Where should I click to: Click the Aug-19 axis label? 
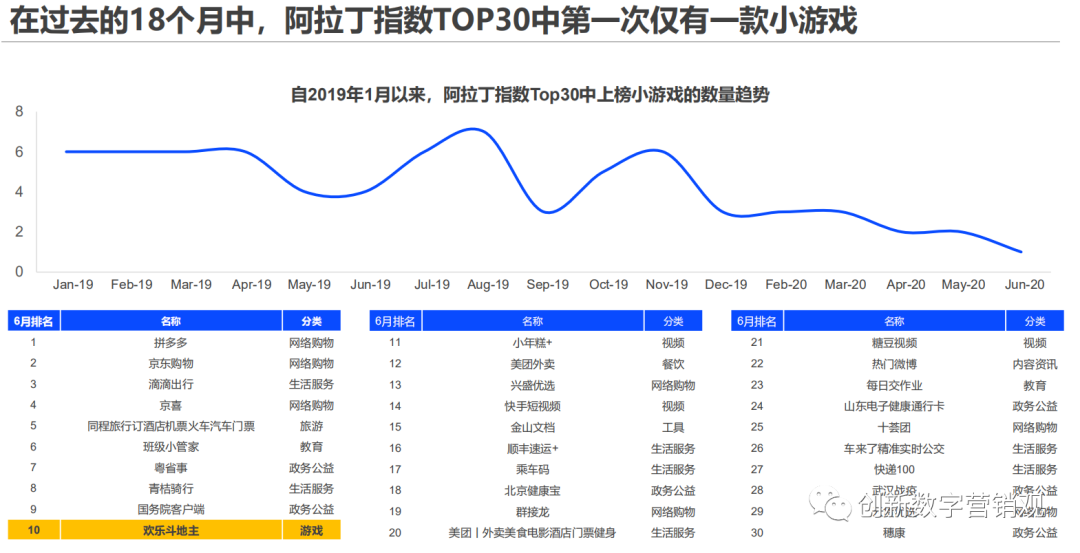488,284
